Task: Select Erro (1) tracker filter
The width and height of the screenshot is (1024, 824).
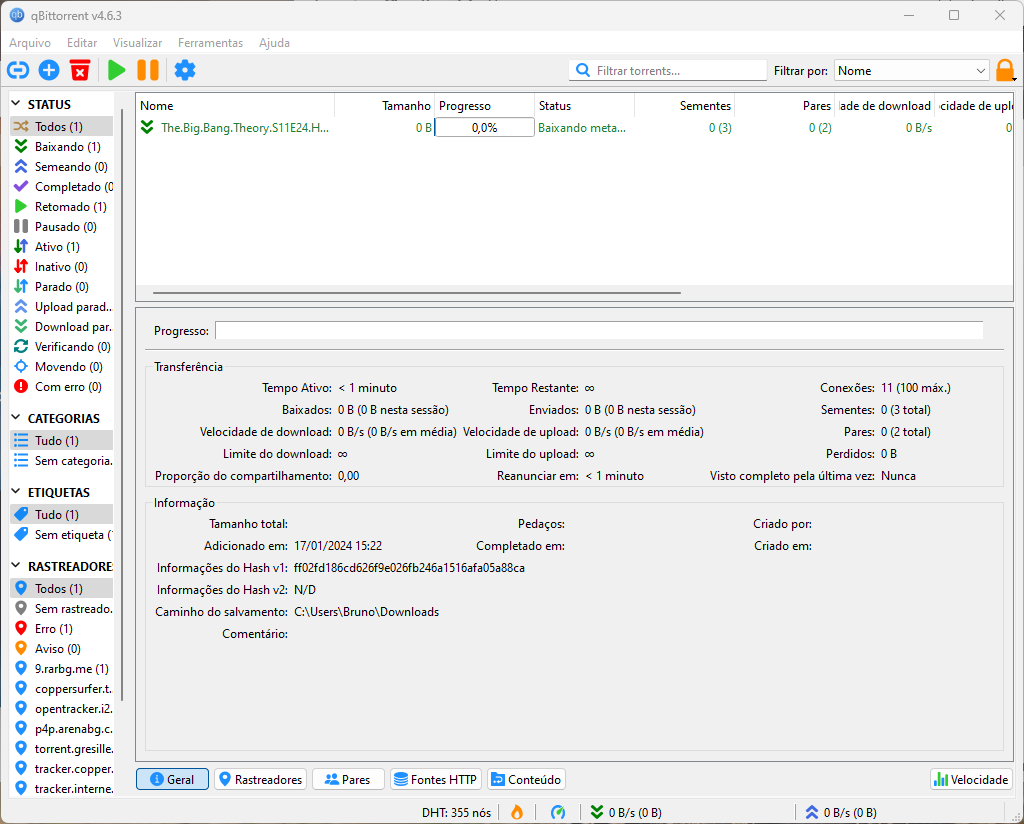Action: click(x=62, y=629)
